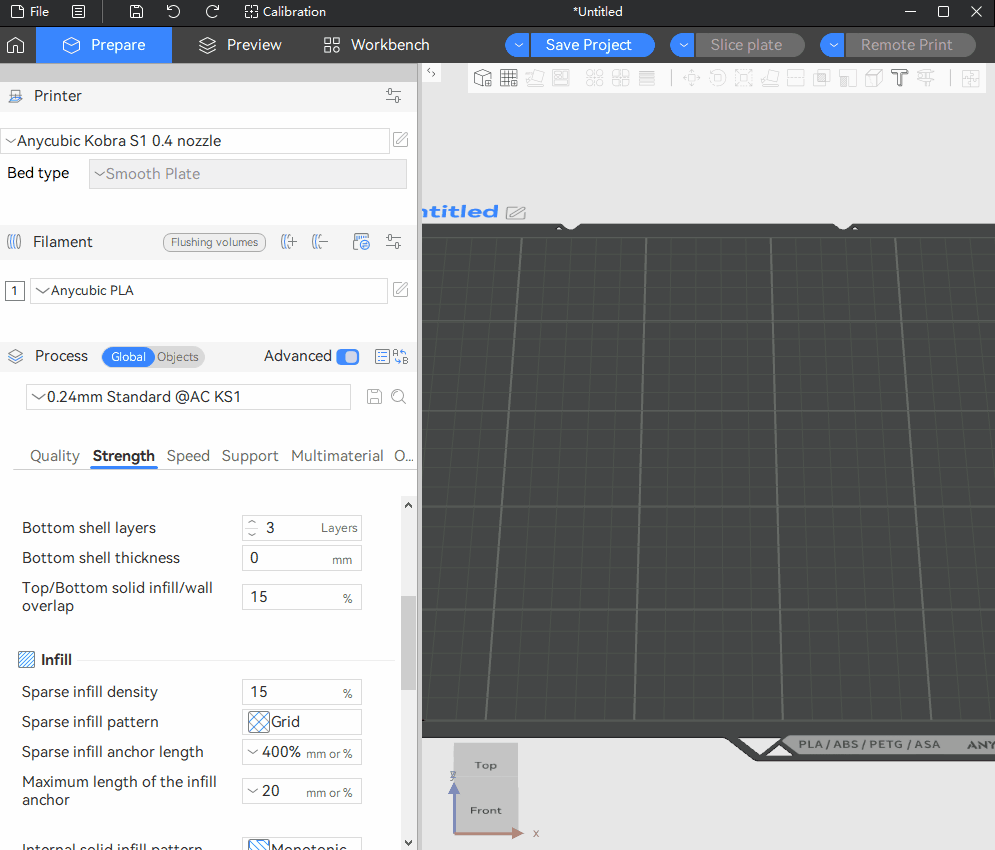Select the Lay on face tool
Image resolution: width=995 pixels, height=850 pixels.
pyautogui.click(x=770, y=78)
